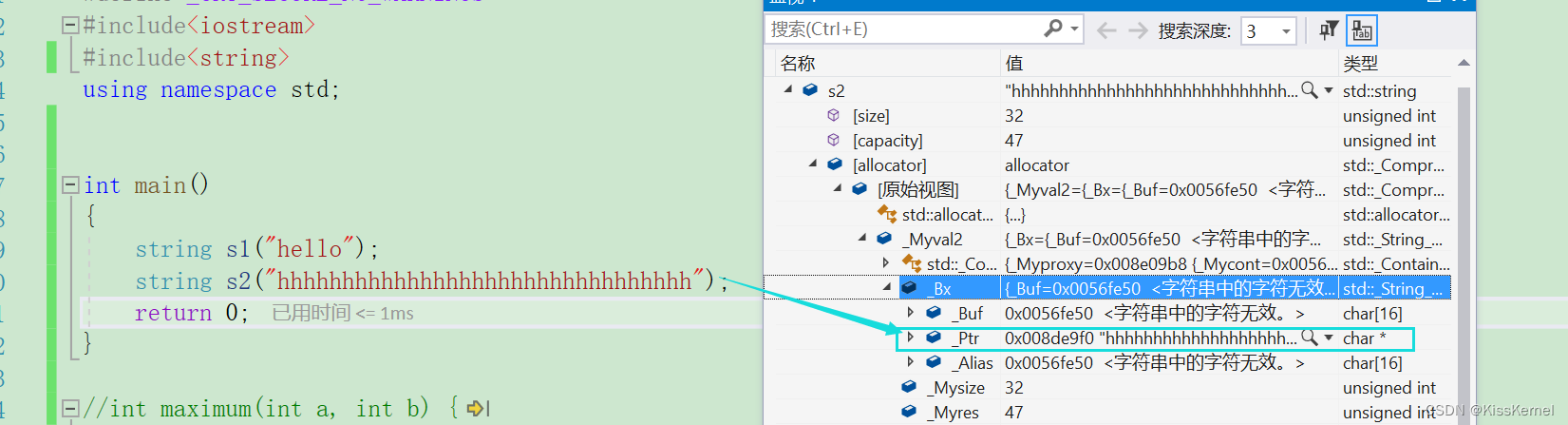The image size is (1568, 425).
Task: Open text visualizer magnifier for _Ptr value
Action: click(x=1309, y=337)
